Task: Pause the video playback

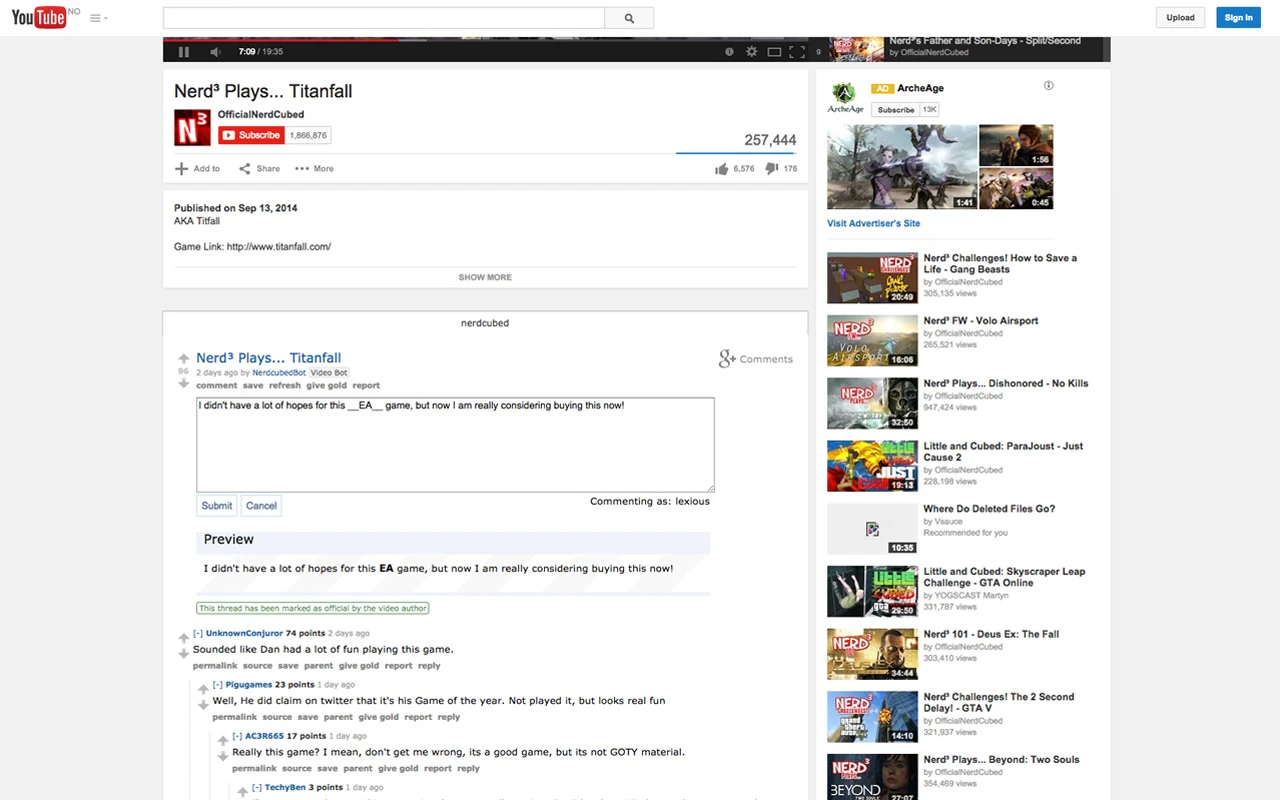Action: 184,51
